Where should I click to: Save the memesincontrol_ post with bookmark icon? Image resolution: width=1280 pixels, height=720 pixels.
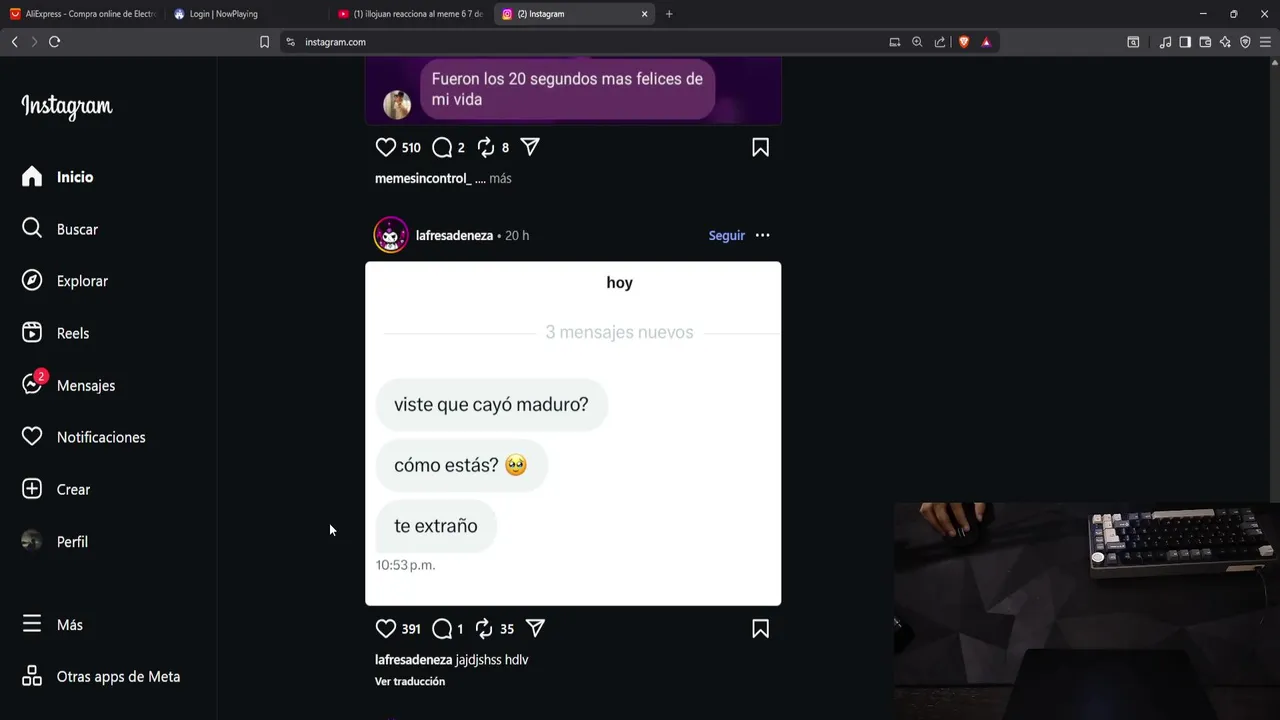[760, 148]
